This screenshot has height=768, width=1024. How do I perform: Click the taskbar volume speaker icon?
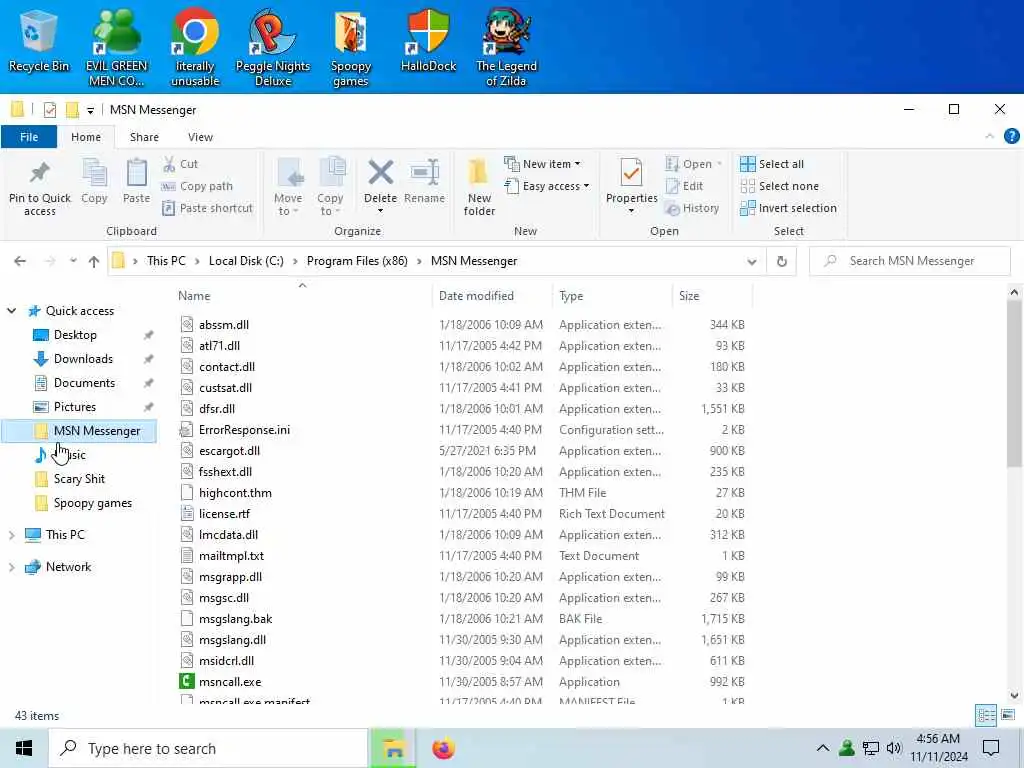coord(894,748)
